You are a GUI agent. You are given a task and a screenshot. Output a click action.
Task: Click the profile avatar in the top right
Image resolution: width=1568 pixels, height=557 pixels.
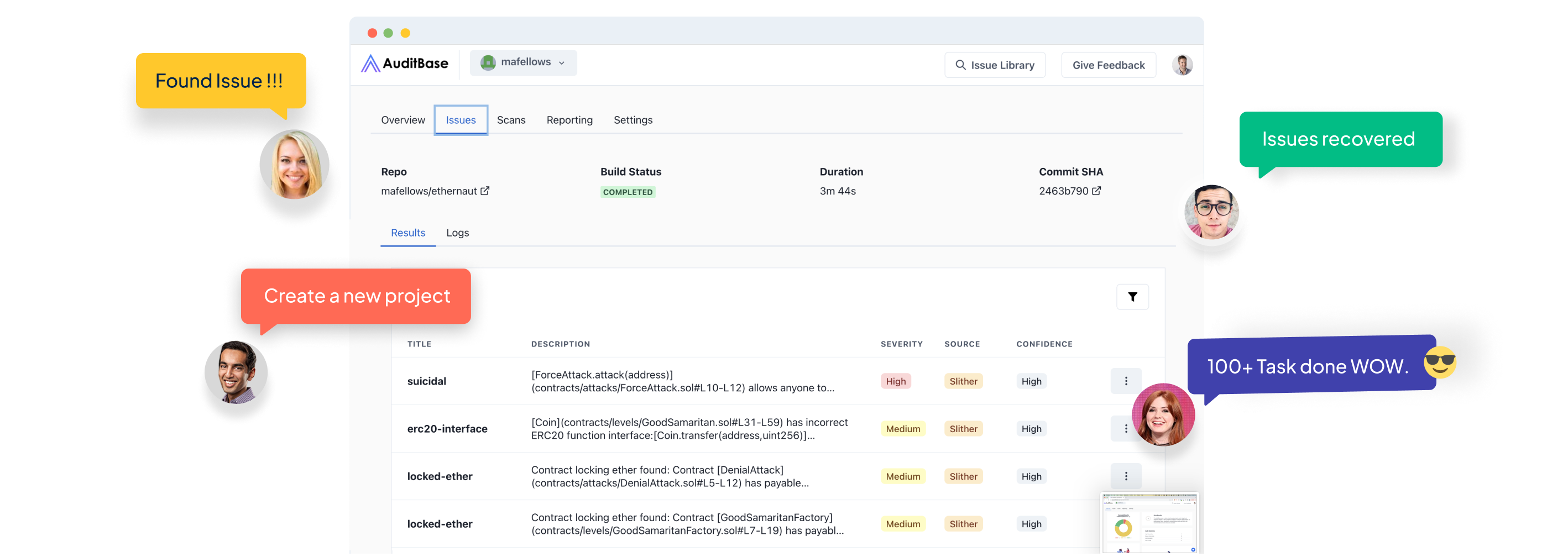pos(1182,65)
